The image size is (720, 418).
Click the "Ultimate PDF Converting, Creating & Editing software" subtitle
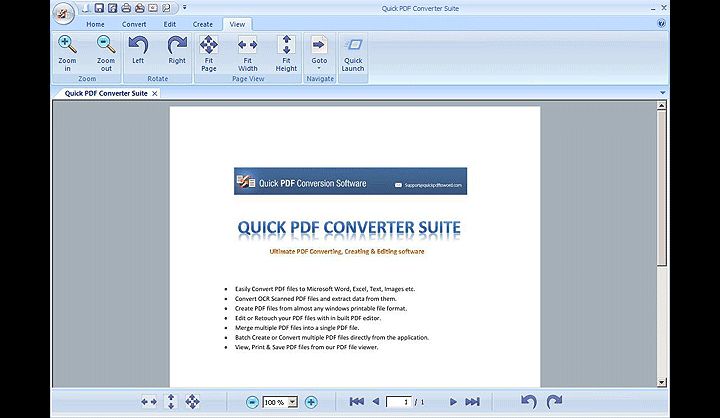[x=347, y=251]
